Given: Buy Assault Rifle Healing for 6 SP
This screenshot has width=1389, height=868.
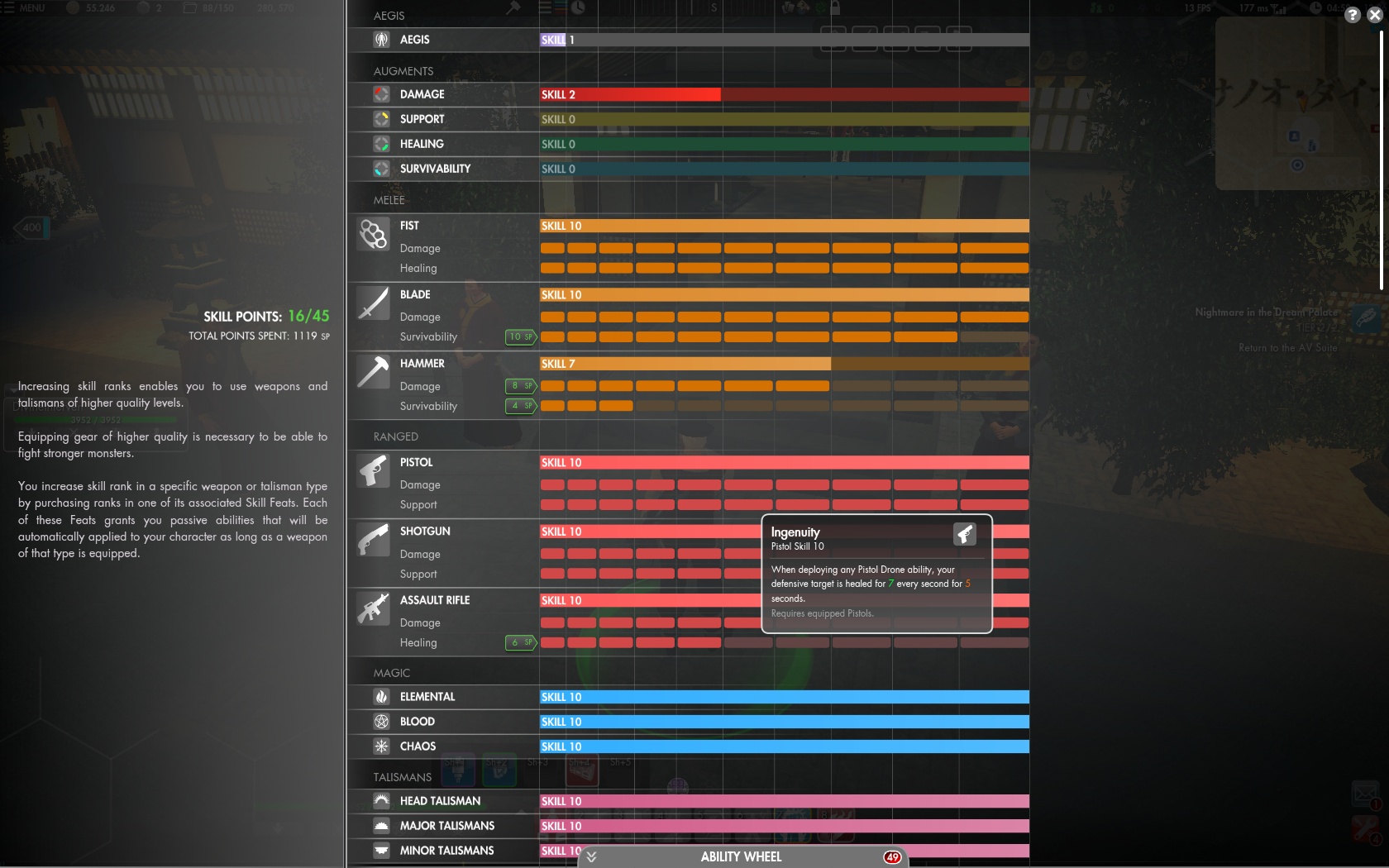Looking at the screenshot, I should 521,642.
